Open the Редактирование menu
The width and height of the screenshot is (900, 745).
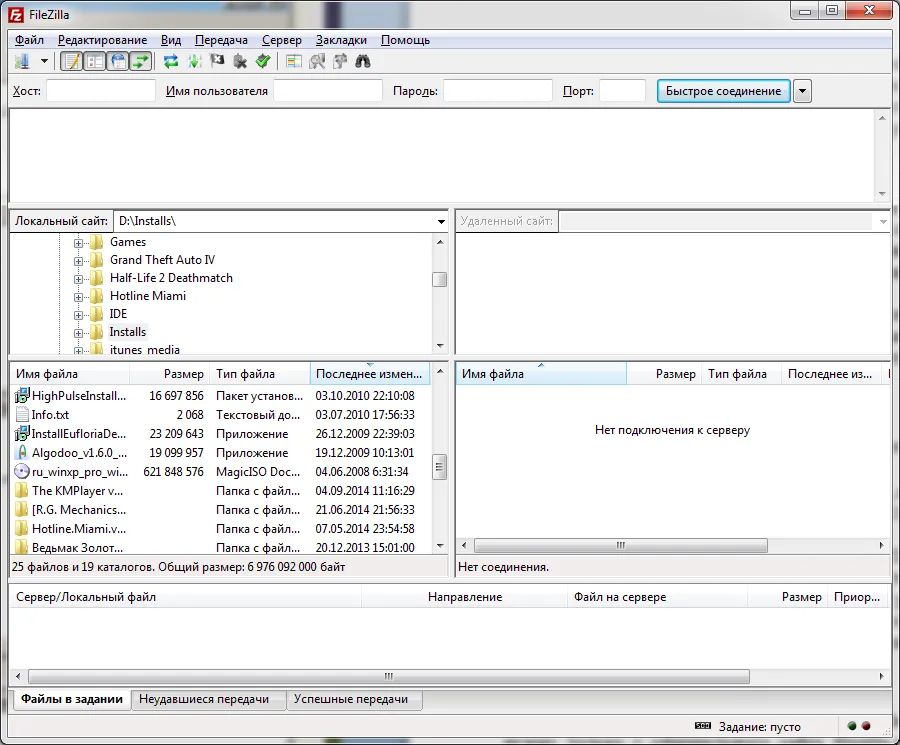102,40
